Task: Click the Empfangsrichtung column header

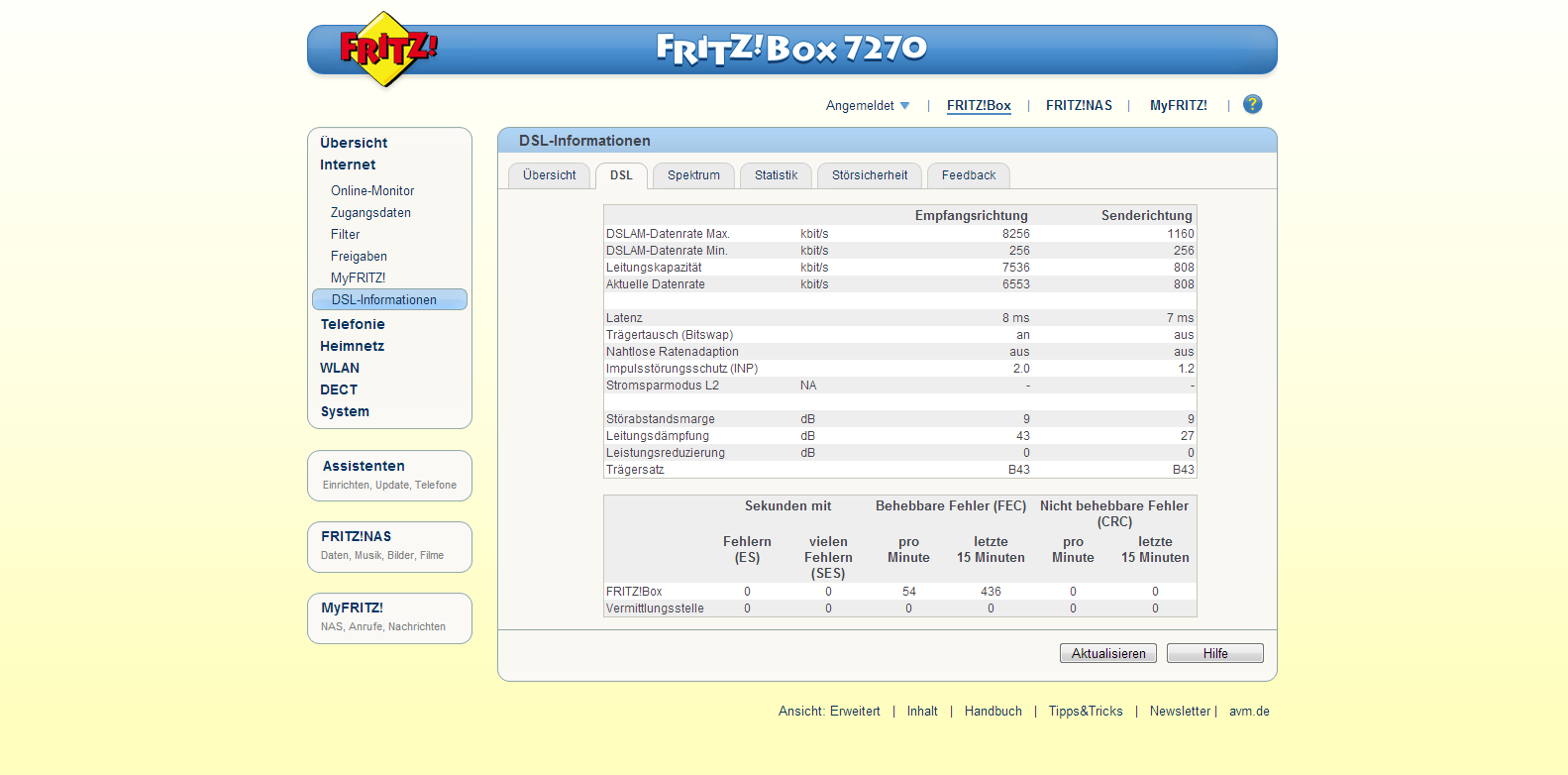Action: [x=971, y=215]
